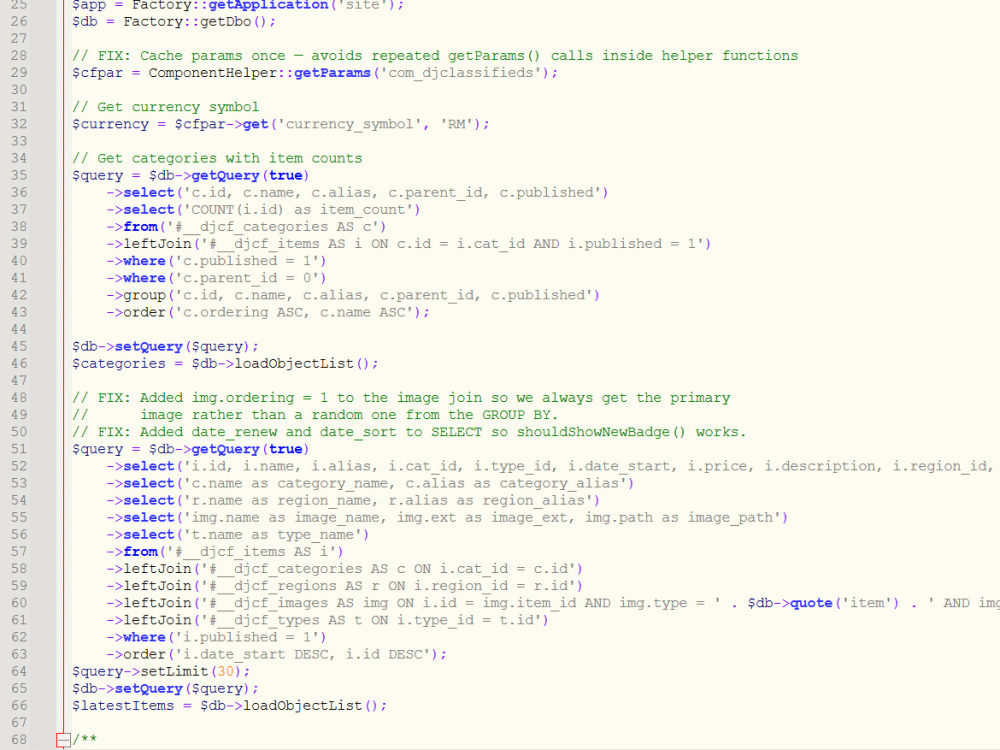Image resolution: width=1000 pixels, height=750 pixels.
Task: Click the select 'c.id, c.name, c.alias' line at 36
Action: [357, 193]
